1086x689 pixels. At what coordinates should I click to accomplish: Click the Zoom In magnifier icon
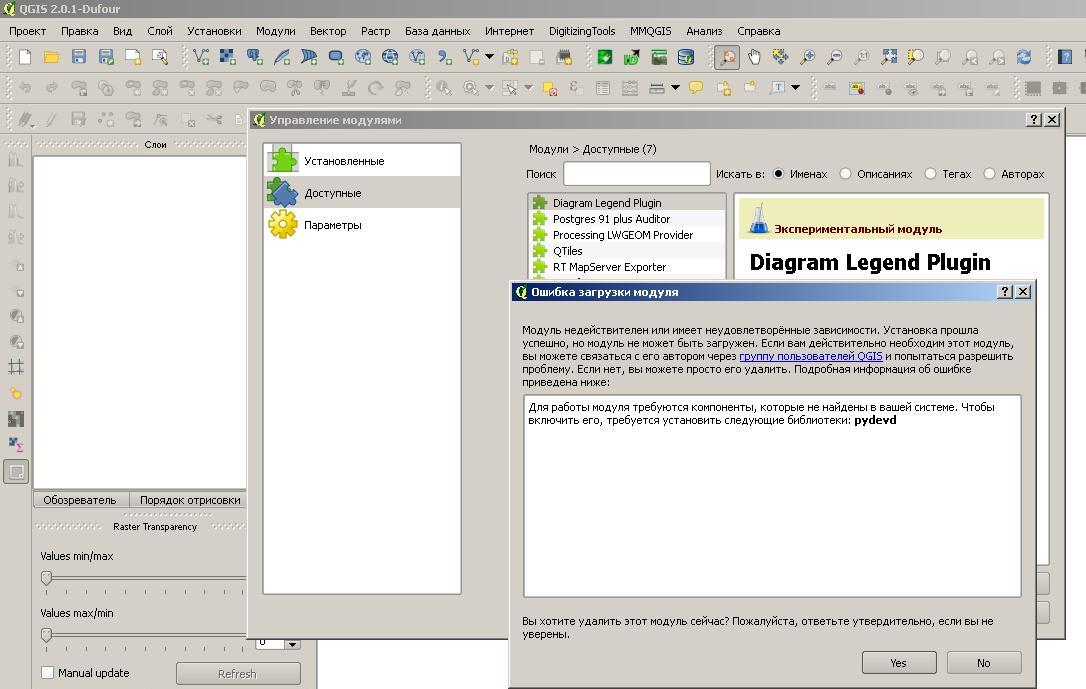(807, 58)
